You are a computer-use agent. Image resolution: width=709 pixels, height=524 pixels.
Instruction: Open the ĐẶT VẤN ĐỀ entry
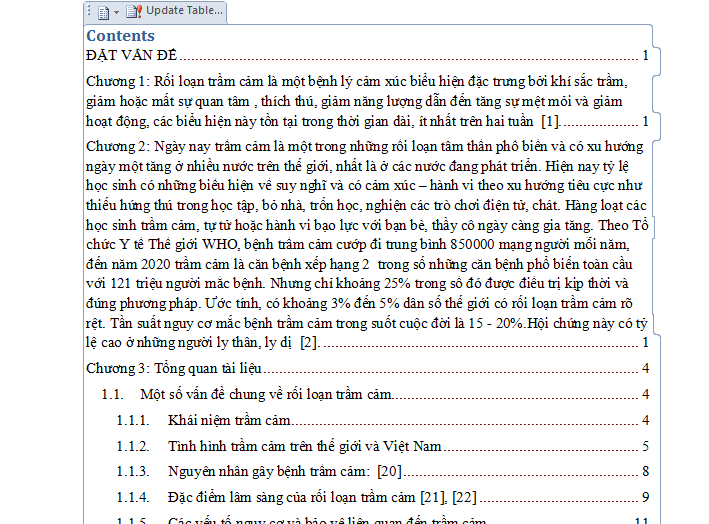132,55
